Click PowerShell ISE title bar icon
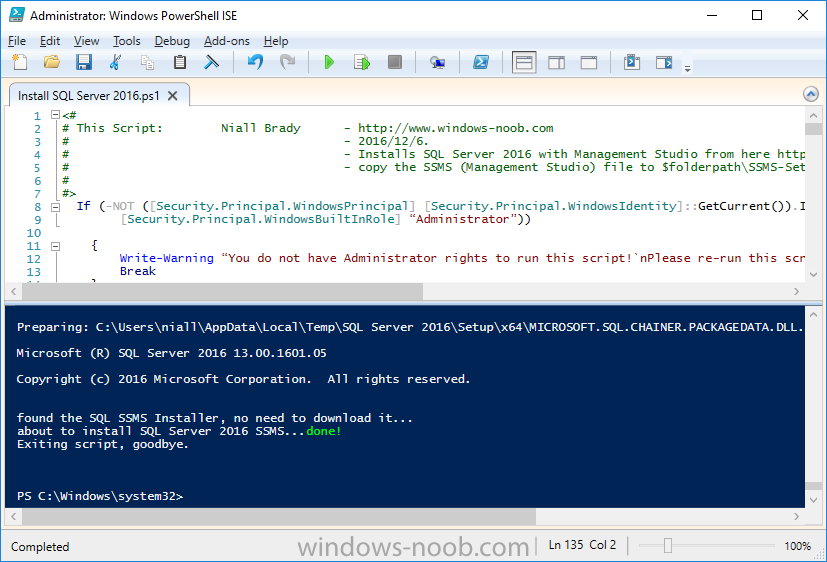The height and width of the screenshot is (562, 827). [x=17, y=15]
